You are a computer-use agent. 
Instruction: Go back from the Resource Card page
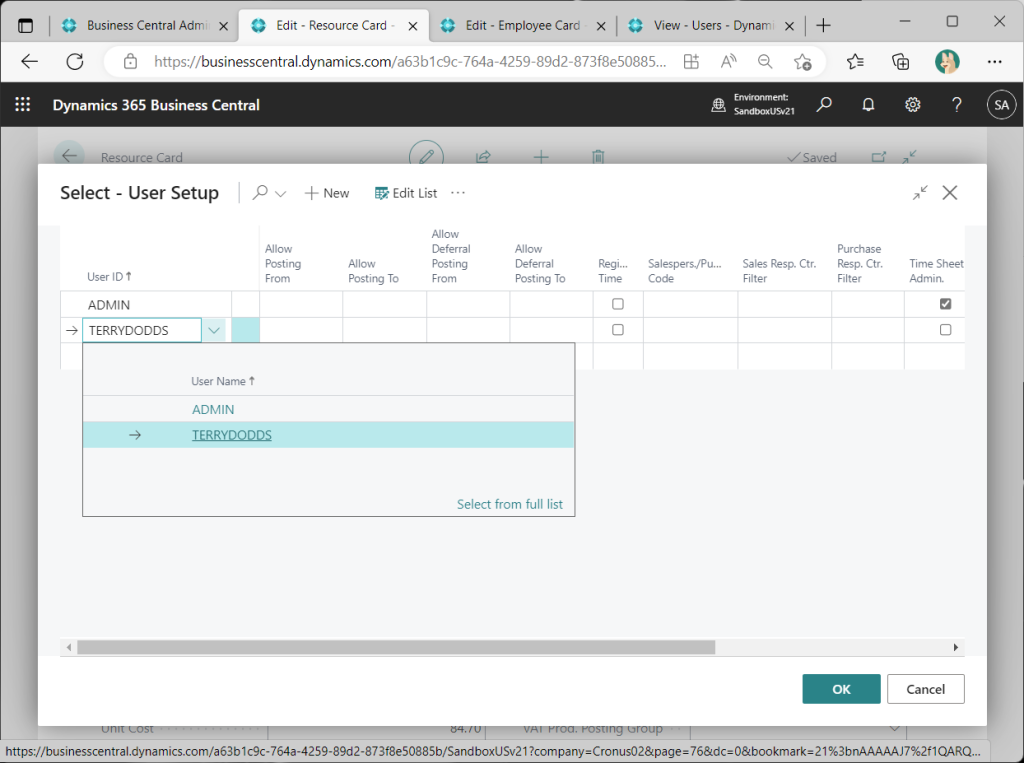point(69,156)
